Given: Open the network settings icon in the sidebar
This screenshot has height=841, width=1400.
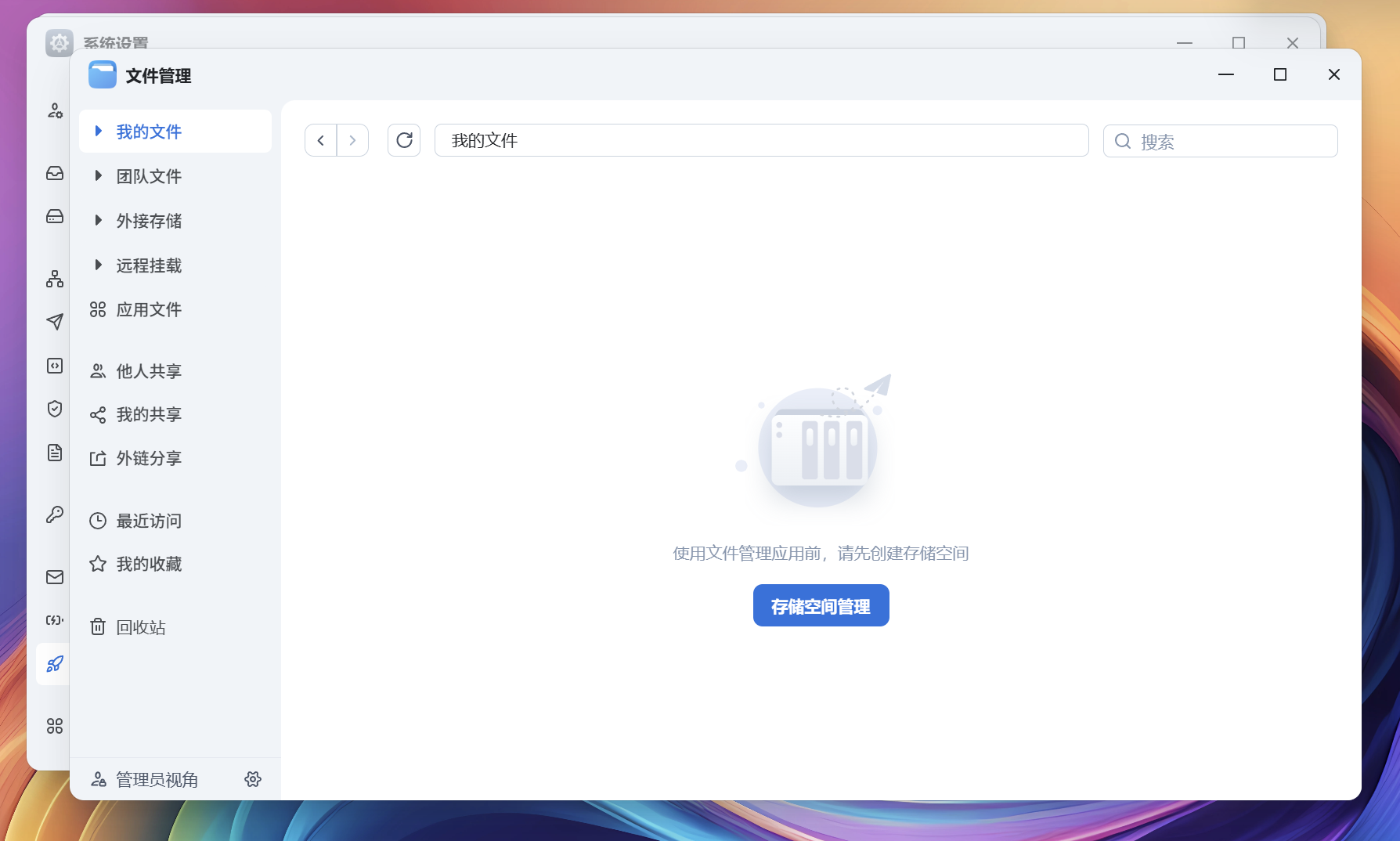Looking at the screenshot, I should point(54,279).
